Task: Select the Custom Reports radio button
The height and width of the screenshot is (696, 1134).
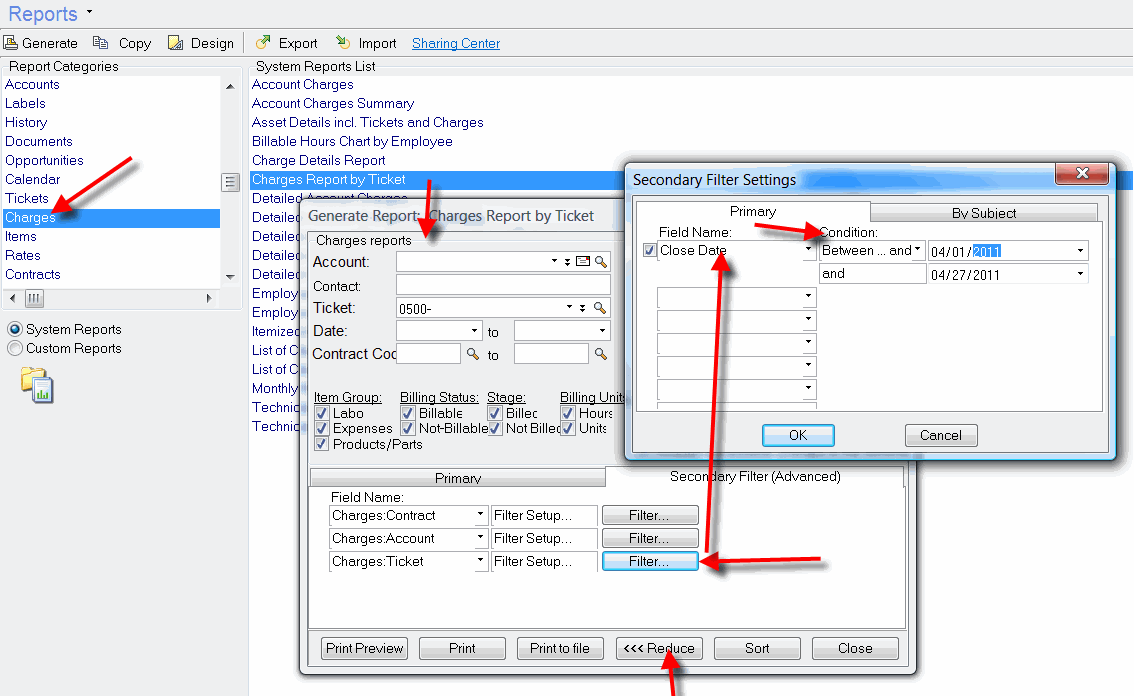Action: [15, 348]
